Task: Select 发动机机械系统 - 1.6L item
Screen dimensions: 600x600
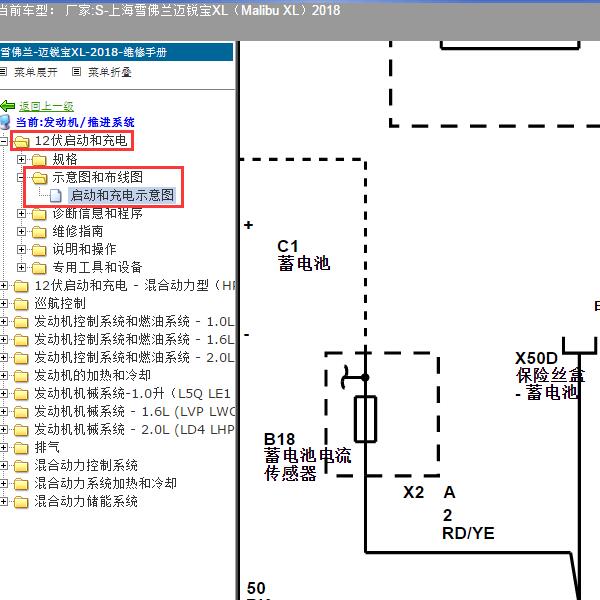Action: 135,411
